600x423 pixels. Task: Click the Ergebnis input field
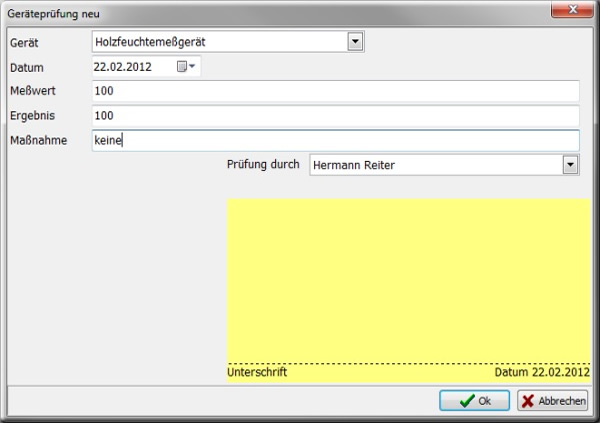tap(336, 116)
